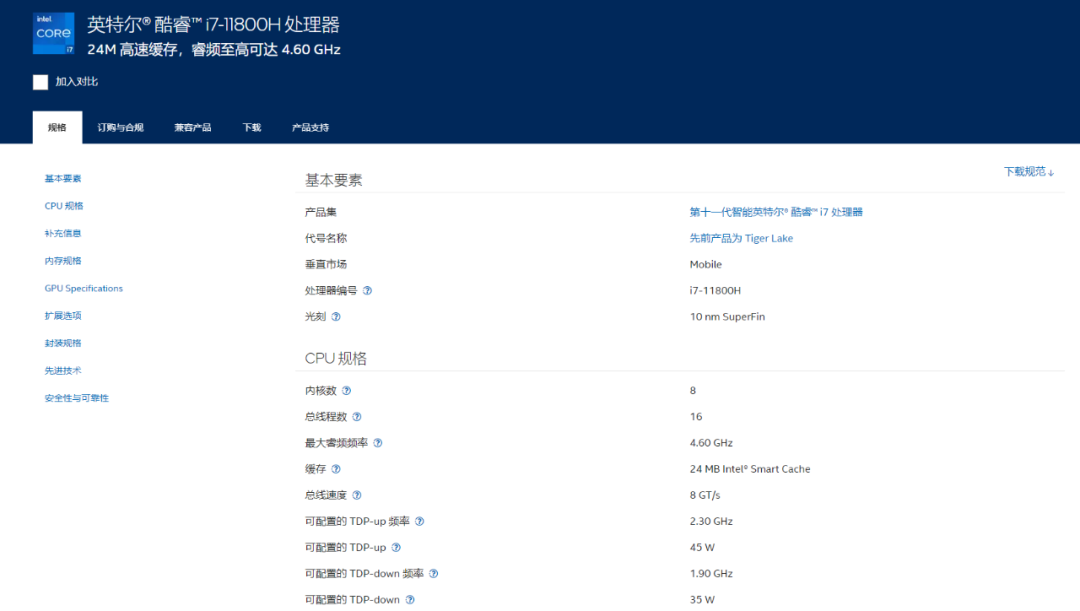Click help icon next to 光刻
Viewport: 1080px width, 611px height.
click(x=335, y=317)
